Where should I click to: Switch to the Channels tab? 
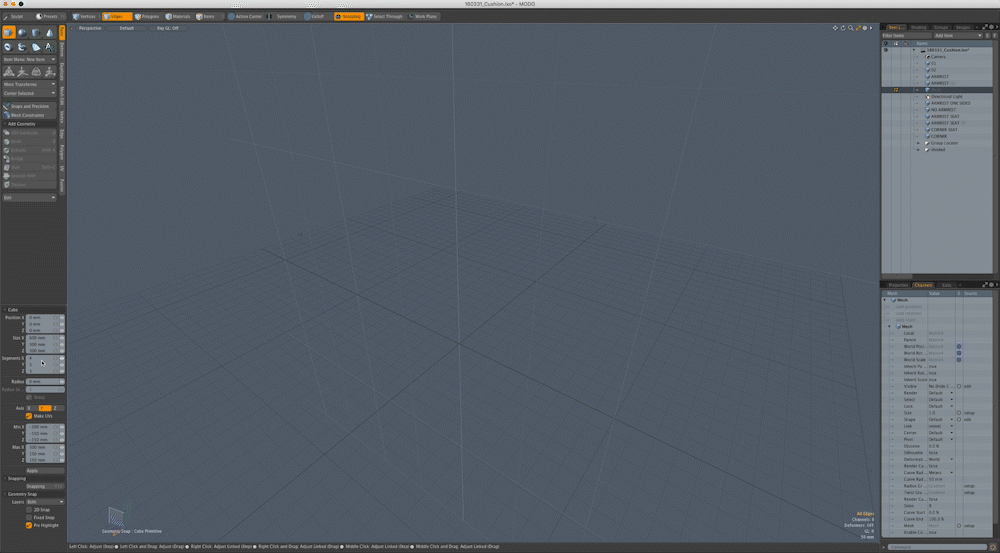tap(923, 285)
